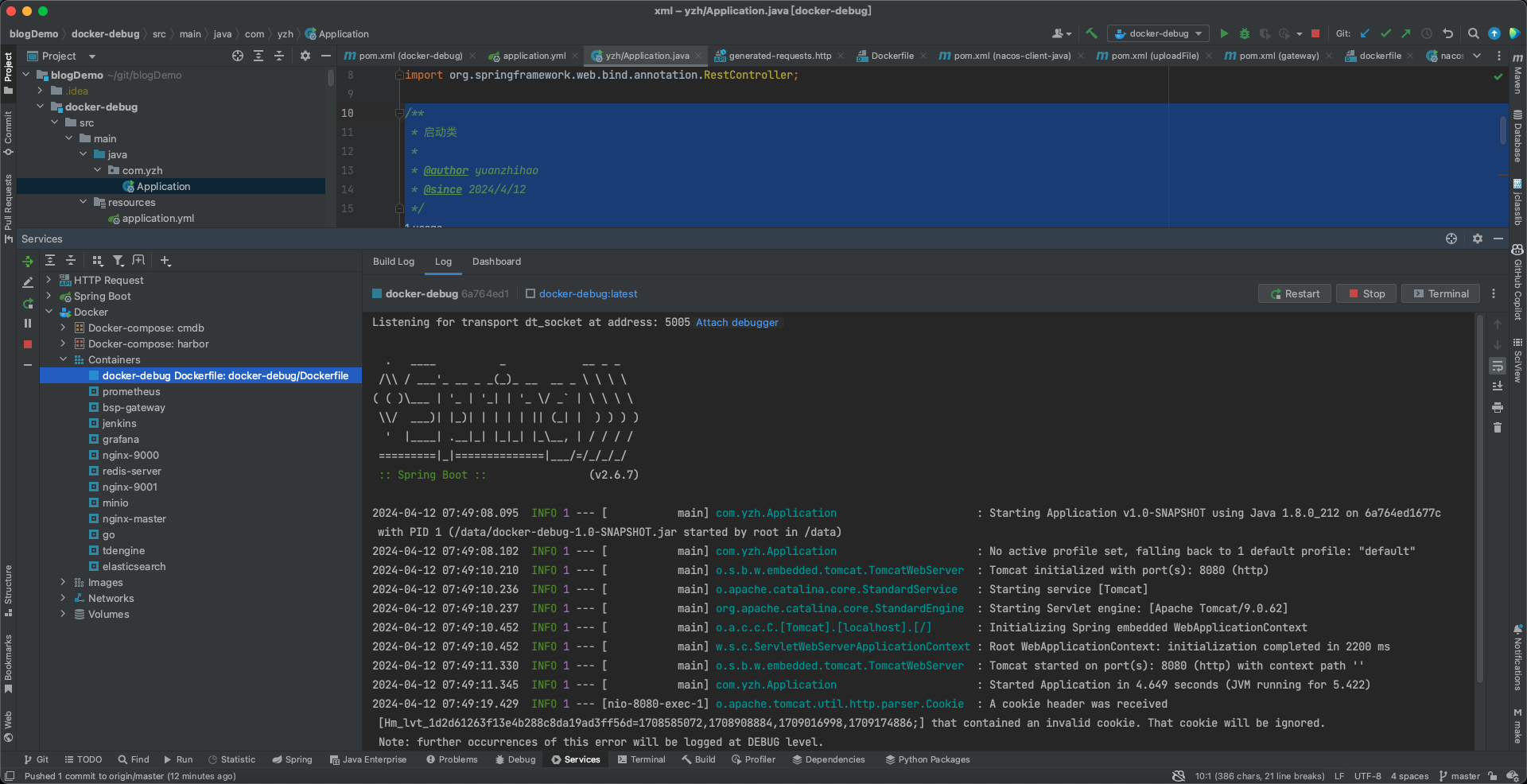Select the redis-server container

click(131, 472)
